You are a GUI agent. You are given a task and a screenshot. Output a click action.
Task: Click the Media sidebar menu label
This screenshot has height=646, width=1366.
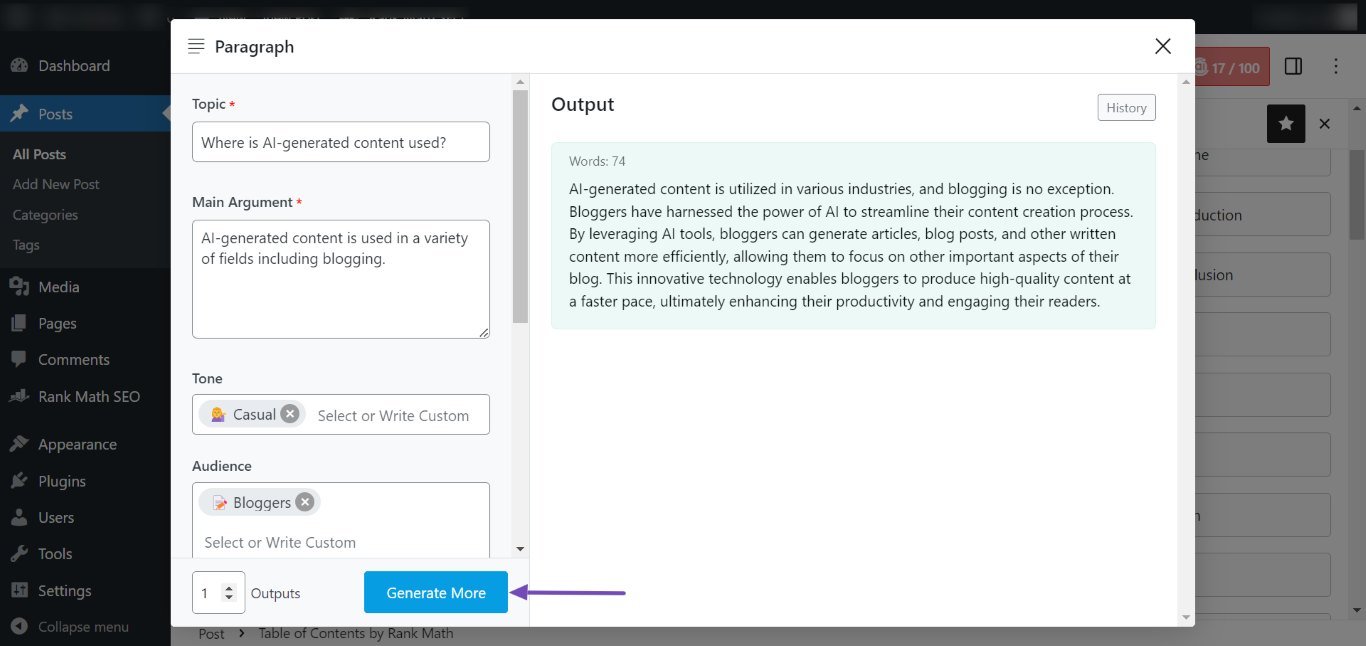pos(59,287)
